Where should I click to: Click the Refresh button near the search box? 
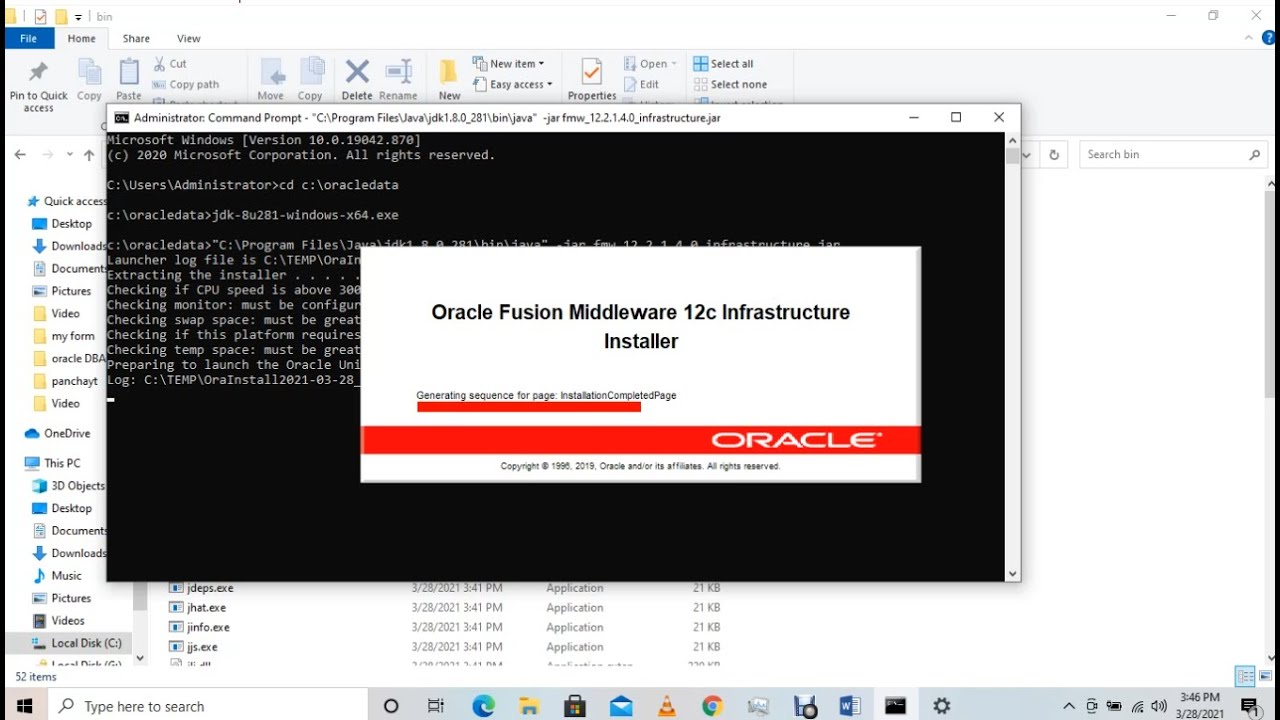click(x=1053, y=155)
